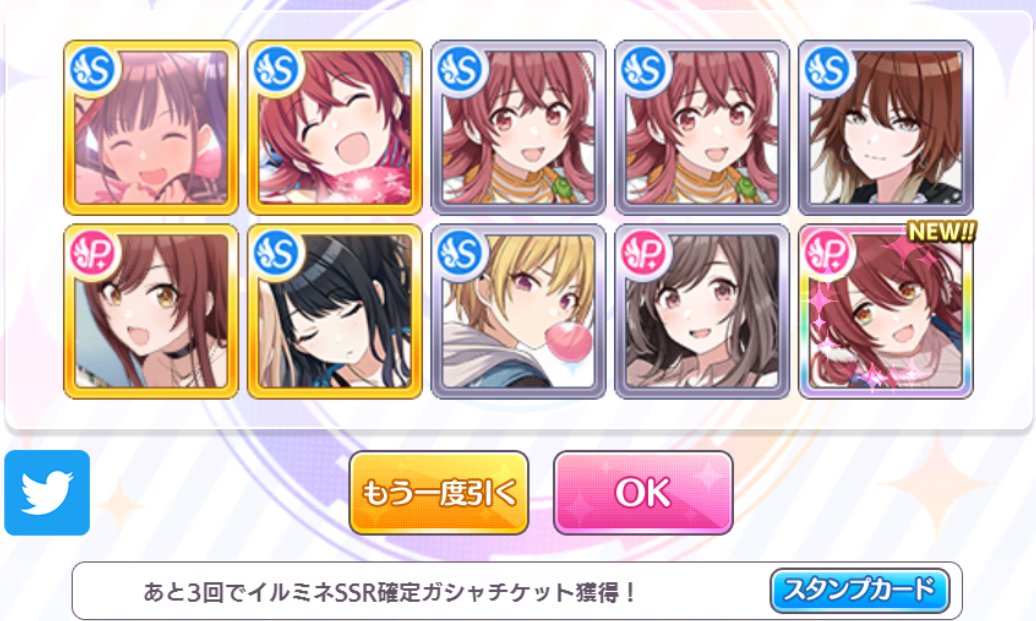Click the Twitter share icon
1036x621 pixels.
click(47, 493)
